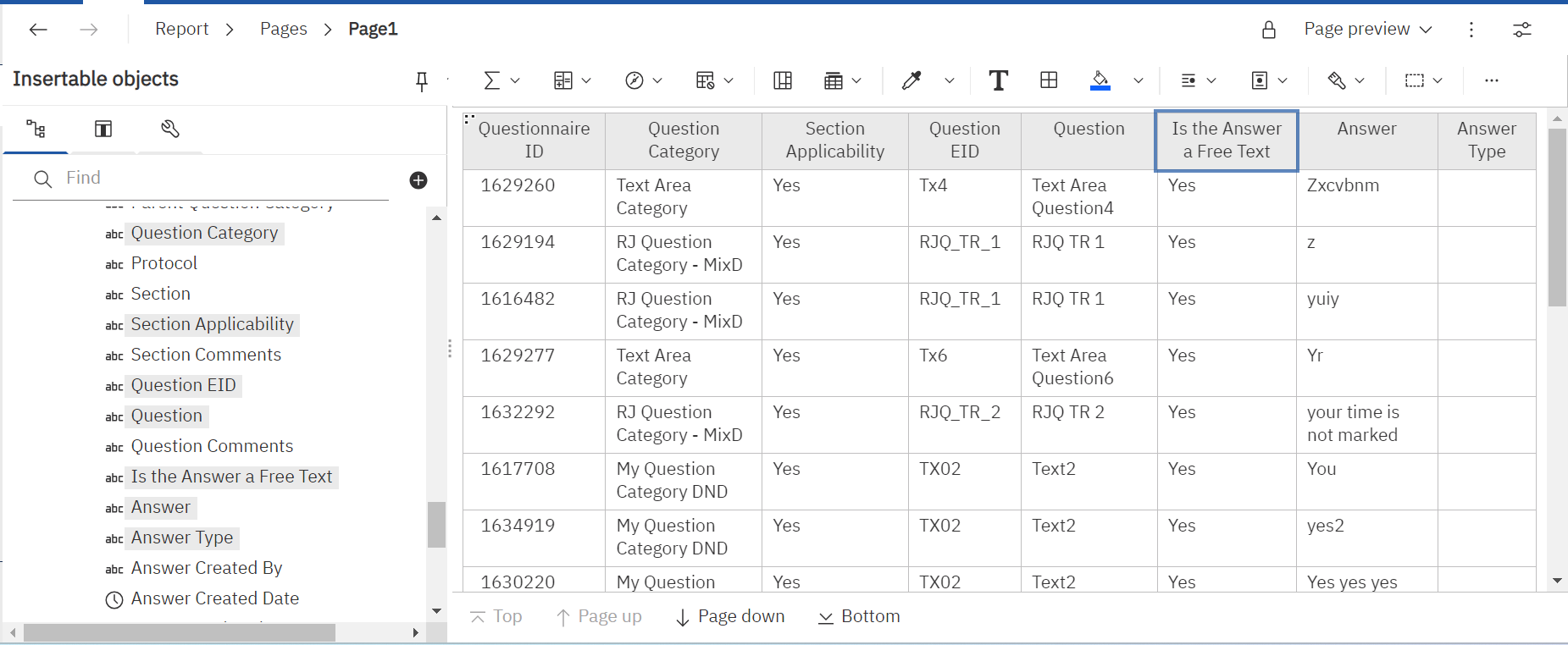Click the list container selector dots

tap(469, 118)
